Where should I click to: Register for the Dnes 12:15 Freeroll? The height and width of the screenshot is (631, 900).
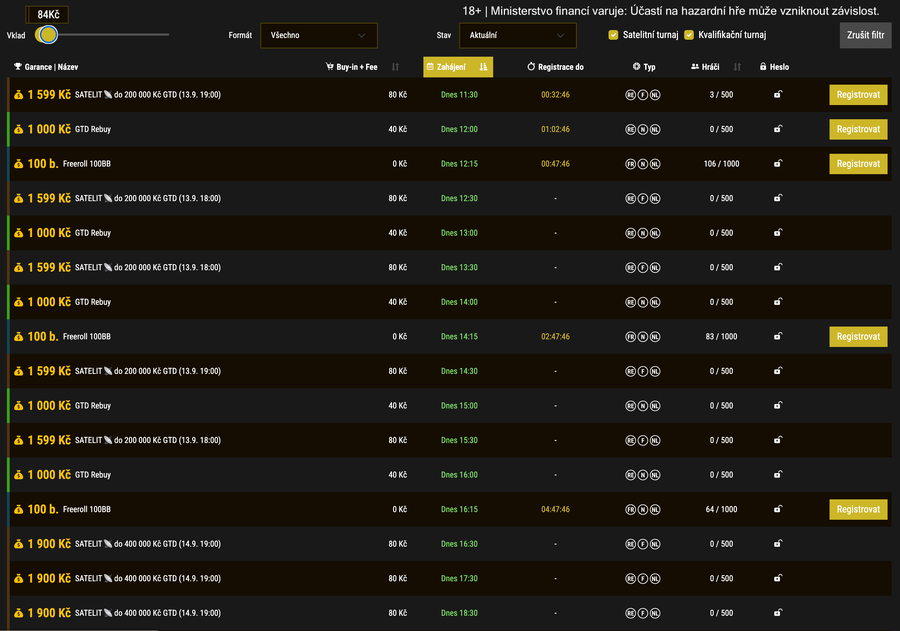858,164
